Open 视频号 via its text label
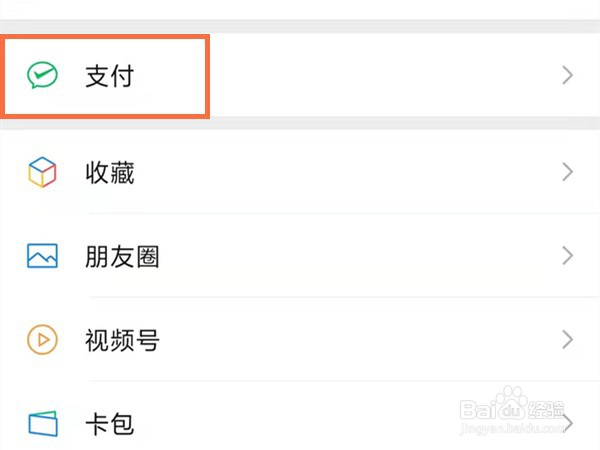 coord(122,341)
